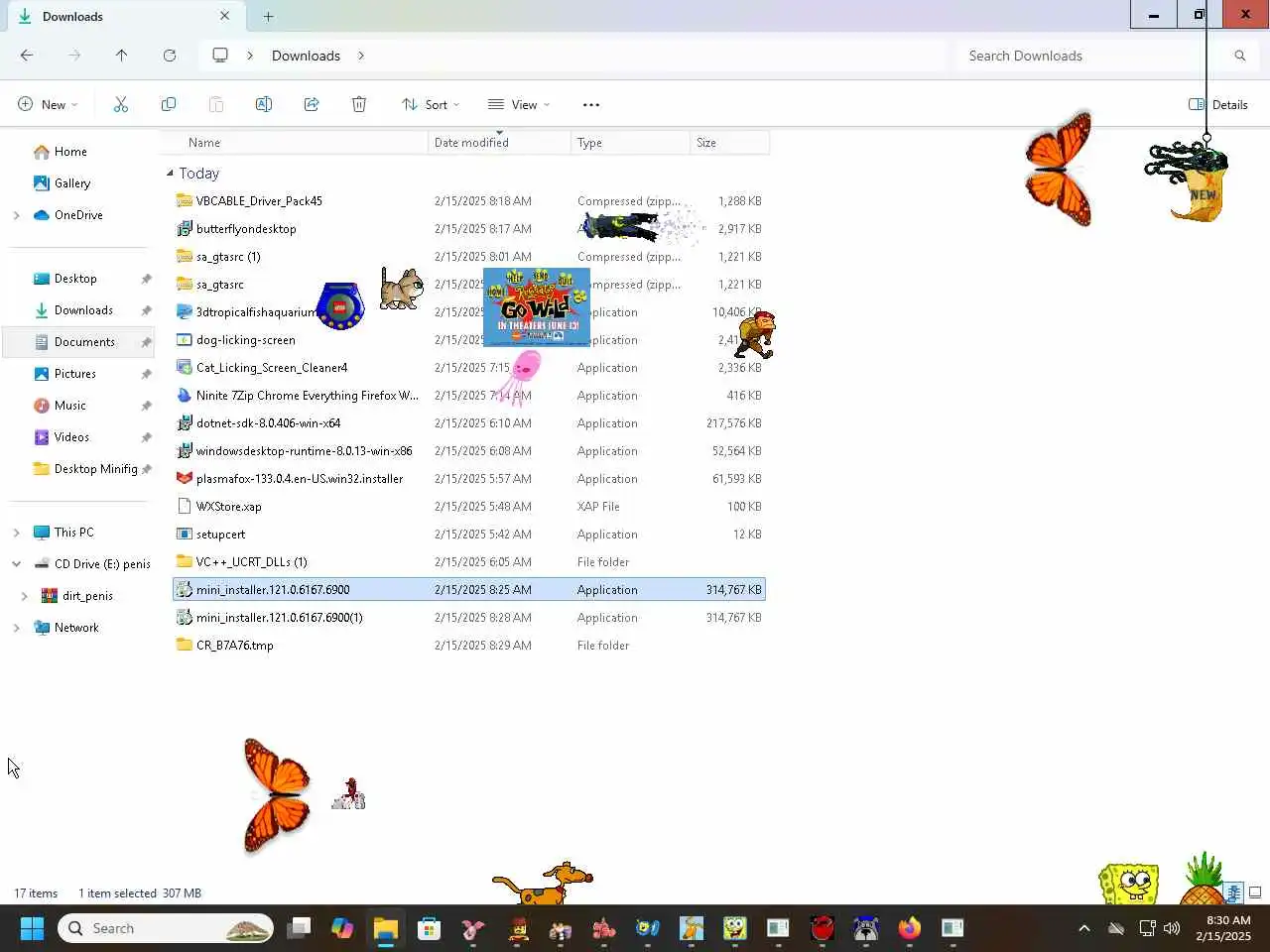Switch to large thumbnails view icon in status bar

pyautogui.click(x=1255, y=892)
